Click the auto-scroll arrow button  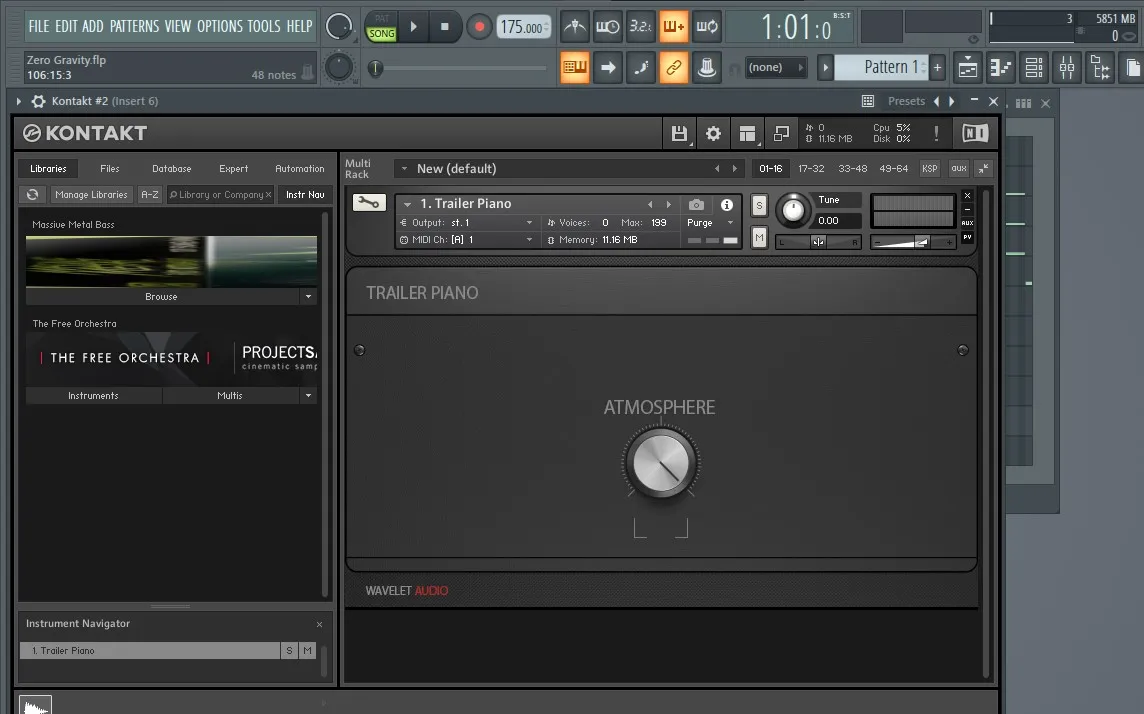pos(608,67)
